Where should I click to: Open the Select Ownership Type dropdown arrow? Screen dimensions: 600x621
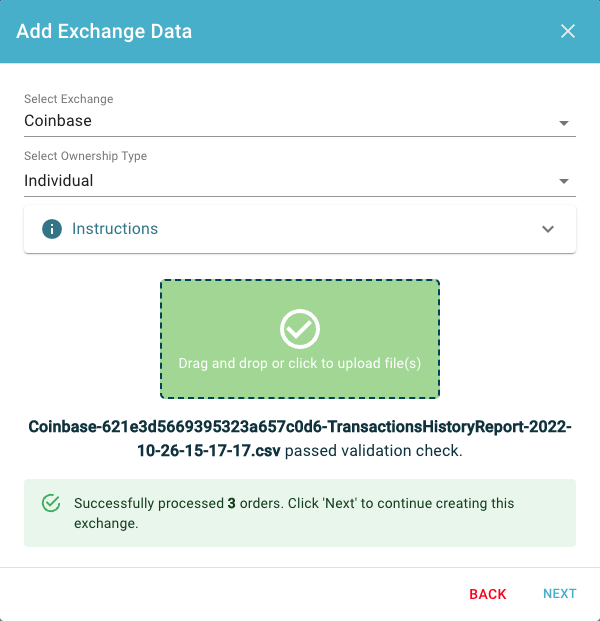click(x=564, y=181)
